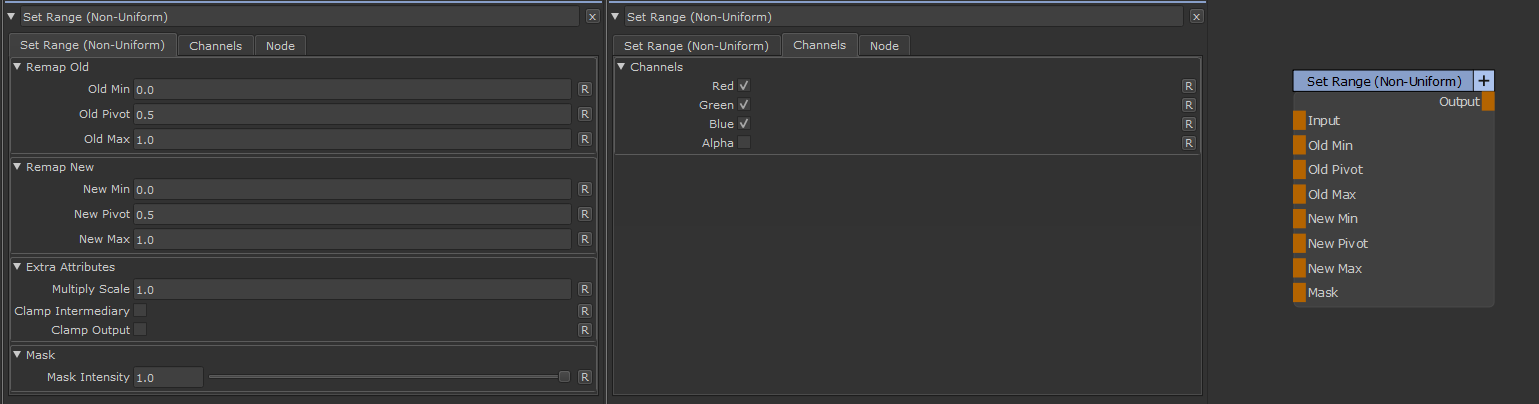This screenshot has height=404, width=1539.
Task: Close the left Set Range panel
Action: (592, 17)
